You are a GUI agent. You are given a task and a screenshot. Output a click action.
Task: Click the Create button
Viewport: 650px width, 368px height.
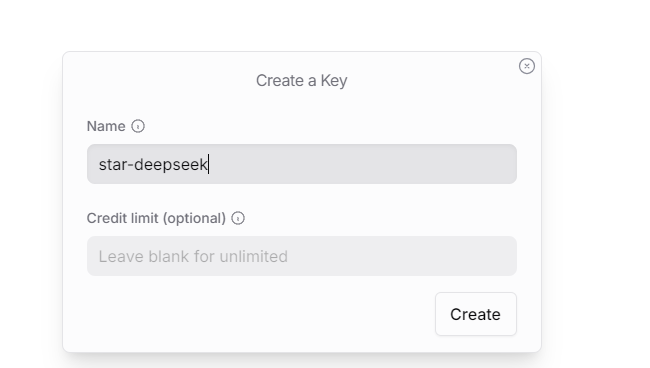476,314
